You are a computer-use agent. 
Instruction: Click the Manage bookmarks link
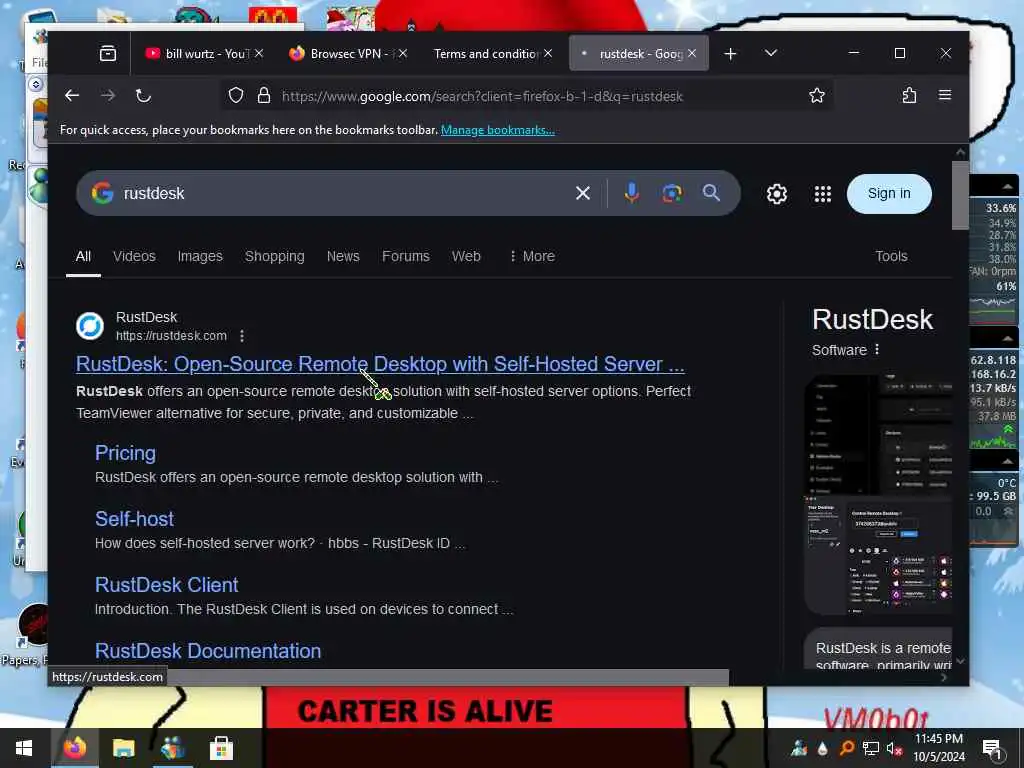[x=498, y=130]
